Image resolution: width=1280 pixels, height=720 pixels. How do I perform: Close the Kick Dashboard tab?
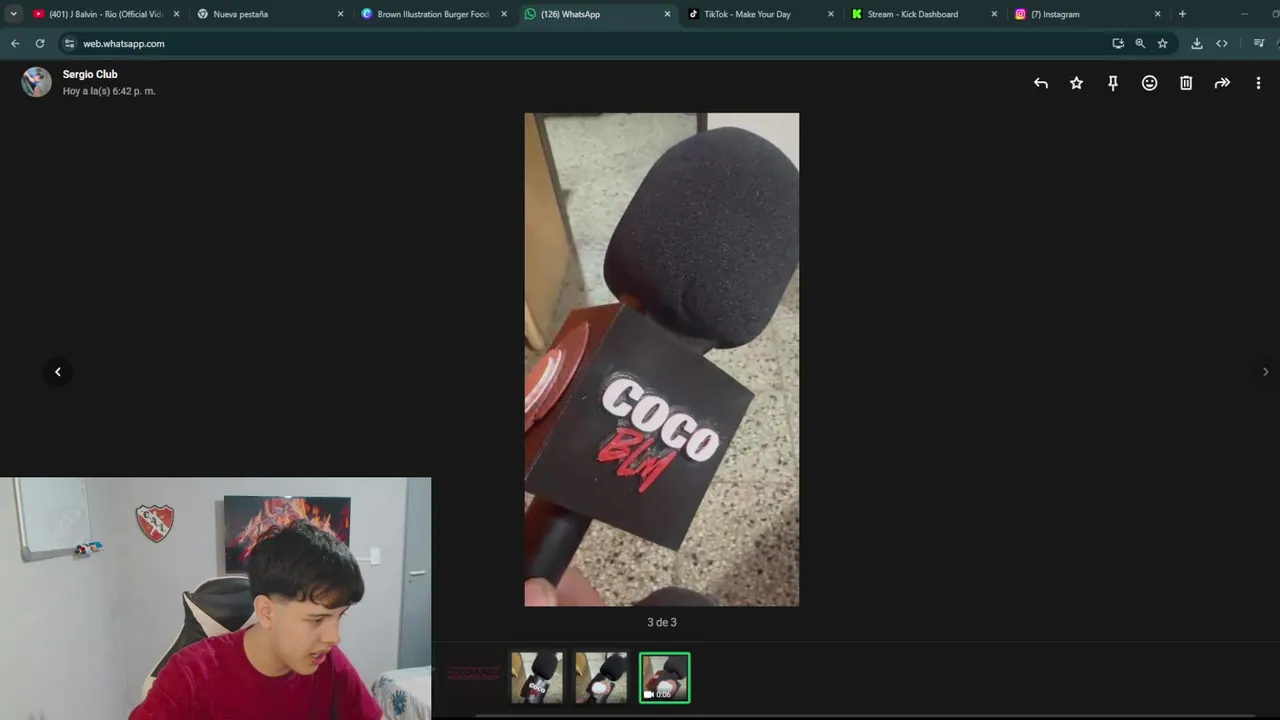point(994,14)
